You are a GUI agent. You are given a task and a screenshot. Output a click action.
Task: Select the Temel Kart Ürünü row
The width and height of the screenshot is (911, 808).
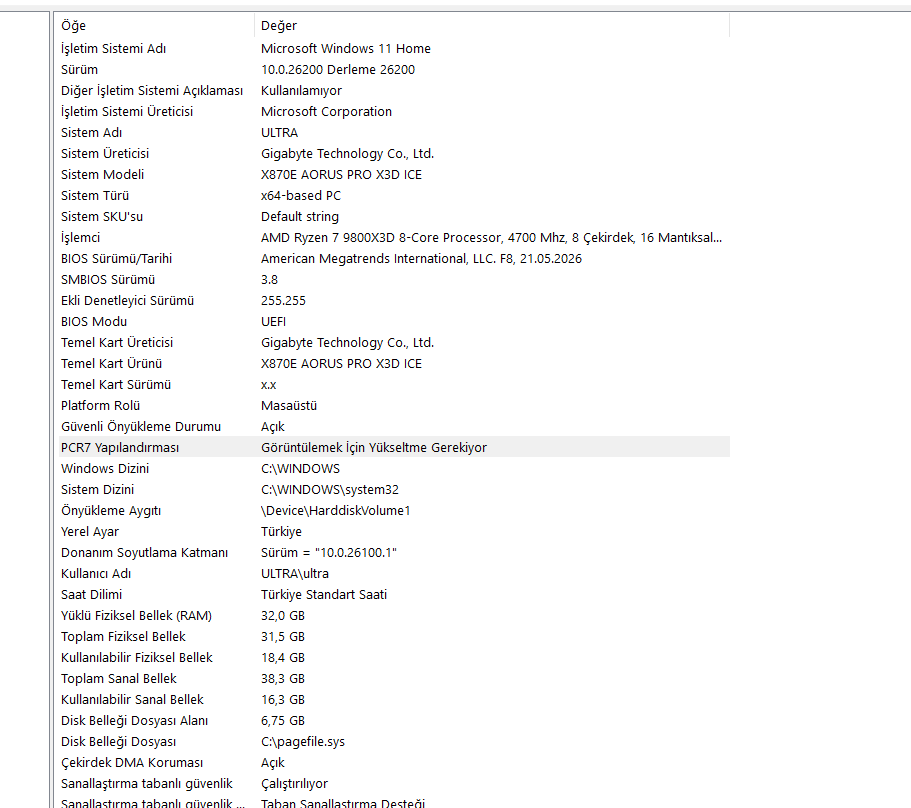[x=394, y=364]
